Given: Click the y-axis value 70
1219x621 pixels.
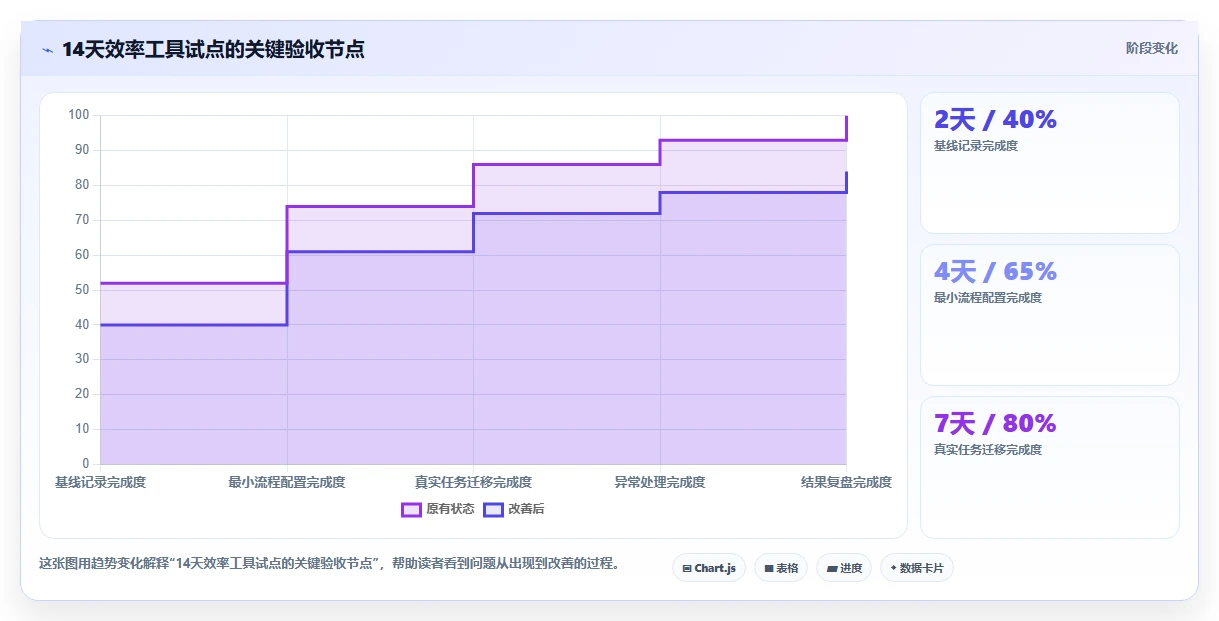Looking at the screenshot, I should pyautogui.click(x=82, y=220).
